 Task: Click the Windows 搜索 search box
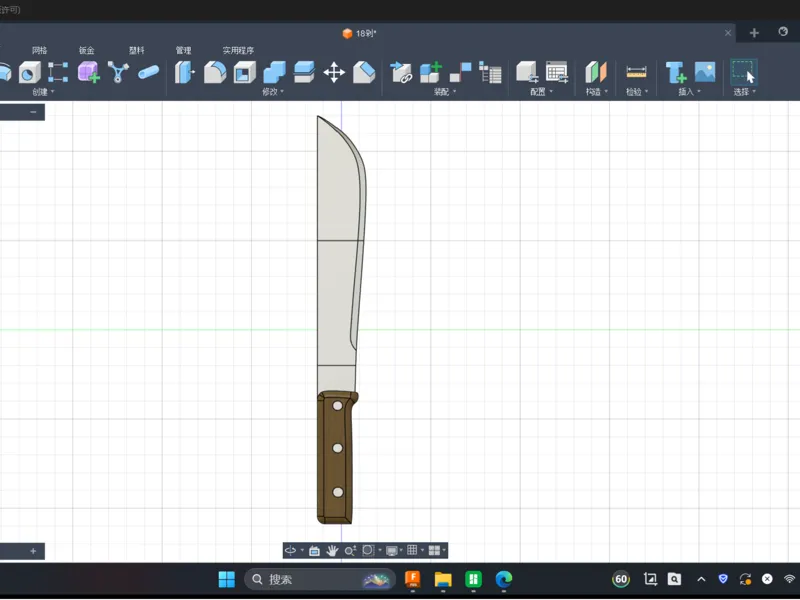click(320, 580)
